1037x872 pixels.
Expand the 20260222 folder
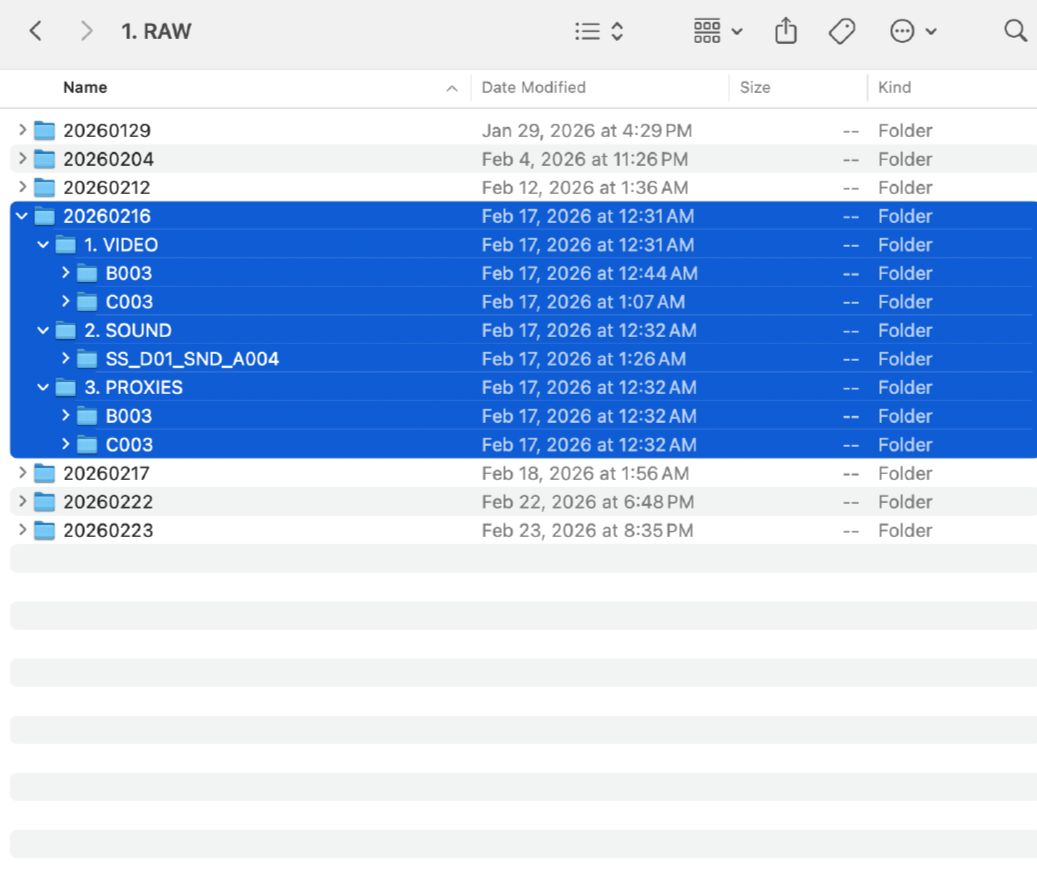[x=22, y=500]
